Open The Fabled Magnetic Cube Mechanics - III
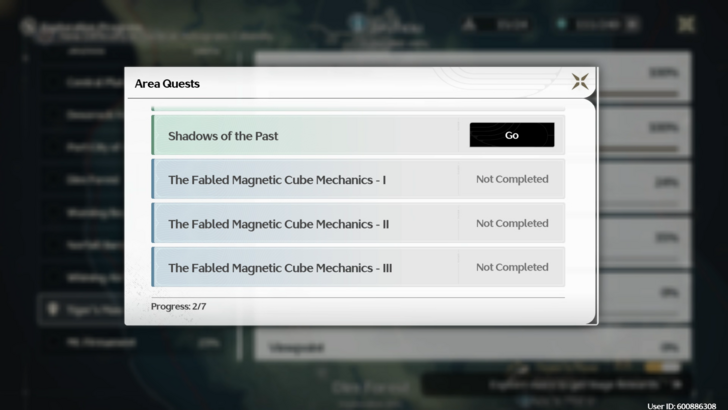This screenshot has height=410, width=728. tap(280, 268)
